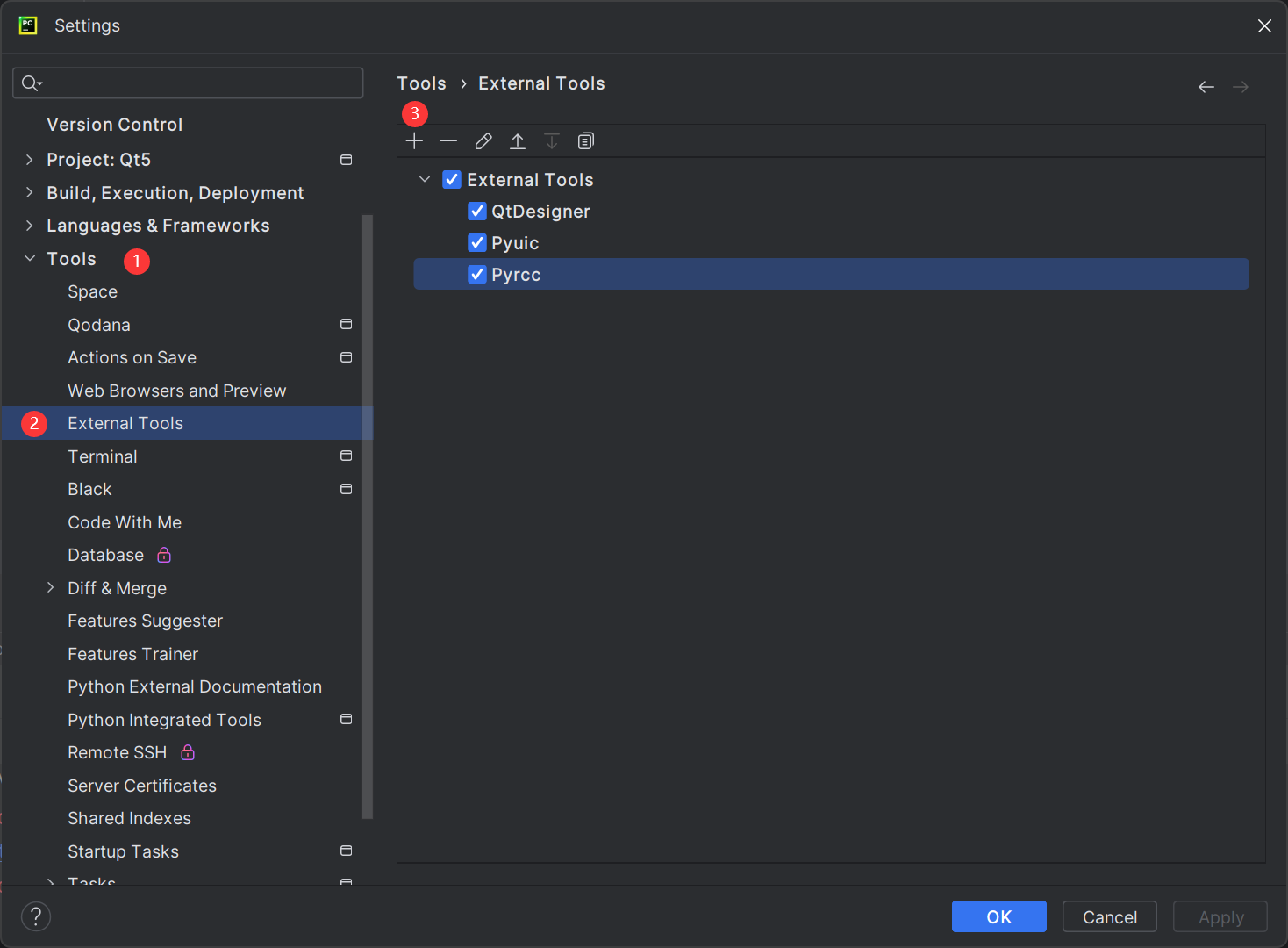Select External Tools in sidebar
Image resolution: width=1288 pixels, height=948 pixels.
coord(125,423)
